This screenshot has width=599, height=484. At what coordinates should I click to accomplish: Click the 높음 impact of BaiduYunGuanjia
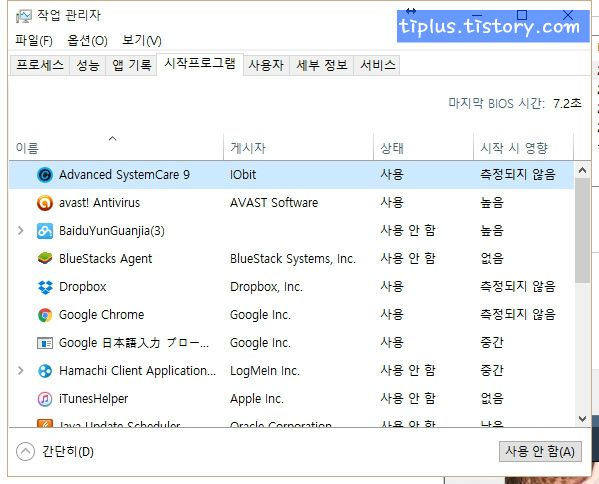tap(492, 231)
